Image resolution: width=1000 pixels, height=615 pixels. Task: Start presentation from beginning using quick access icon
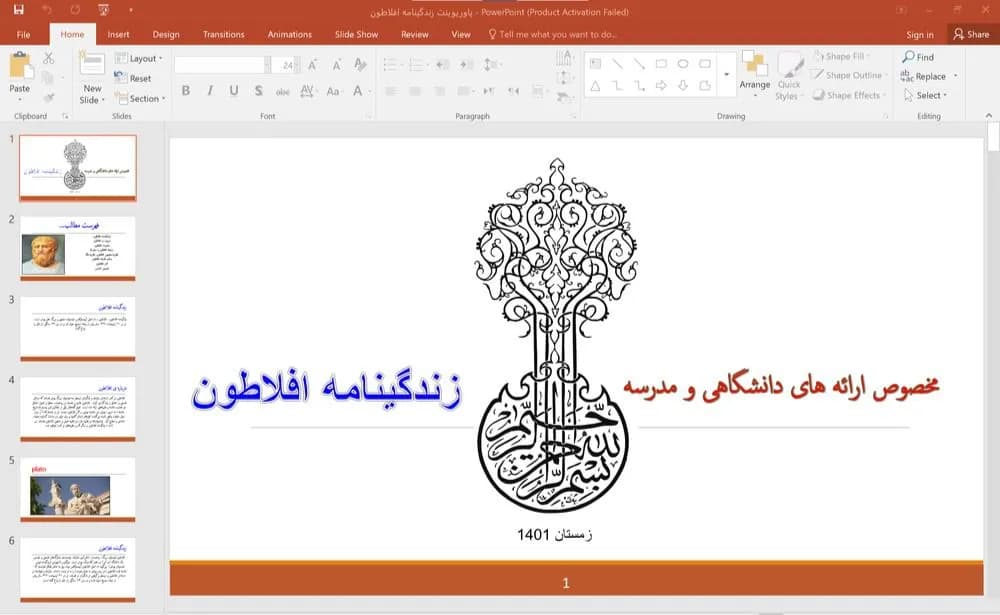(x=103, y=10)
